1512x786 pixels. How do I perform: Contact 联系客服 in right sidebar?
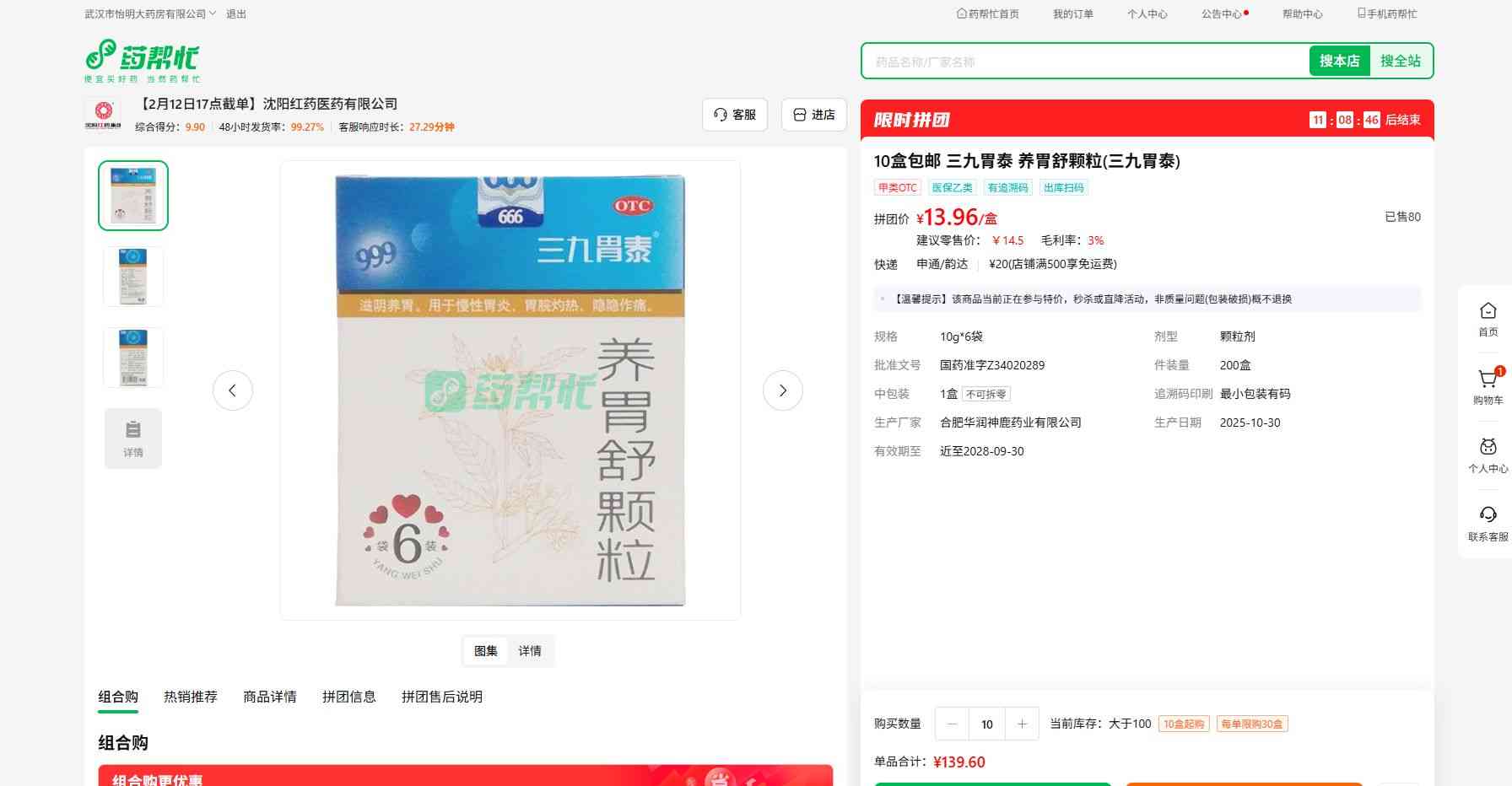pyautogui.click(x=1488, y=522)
